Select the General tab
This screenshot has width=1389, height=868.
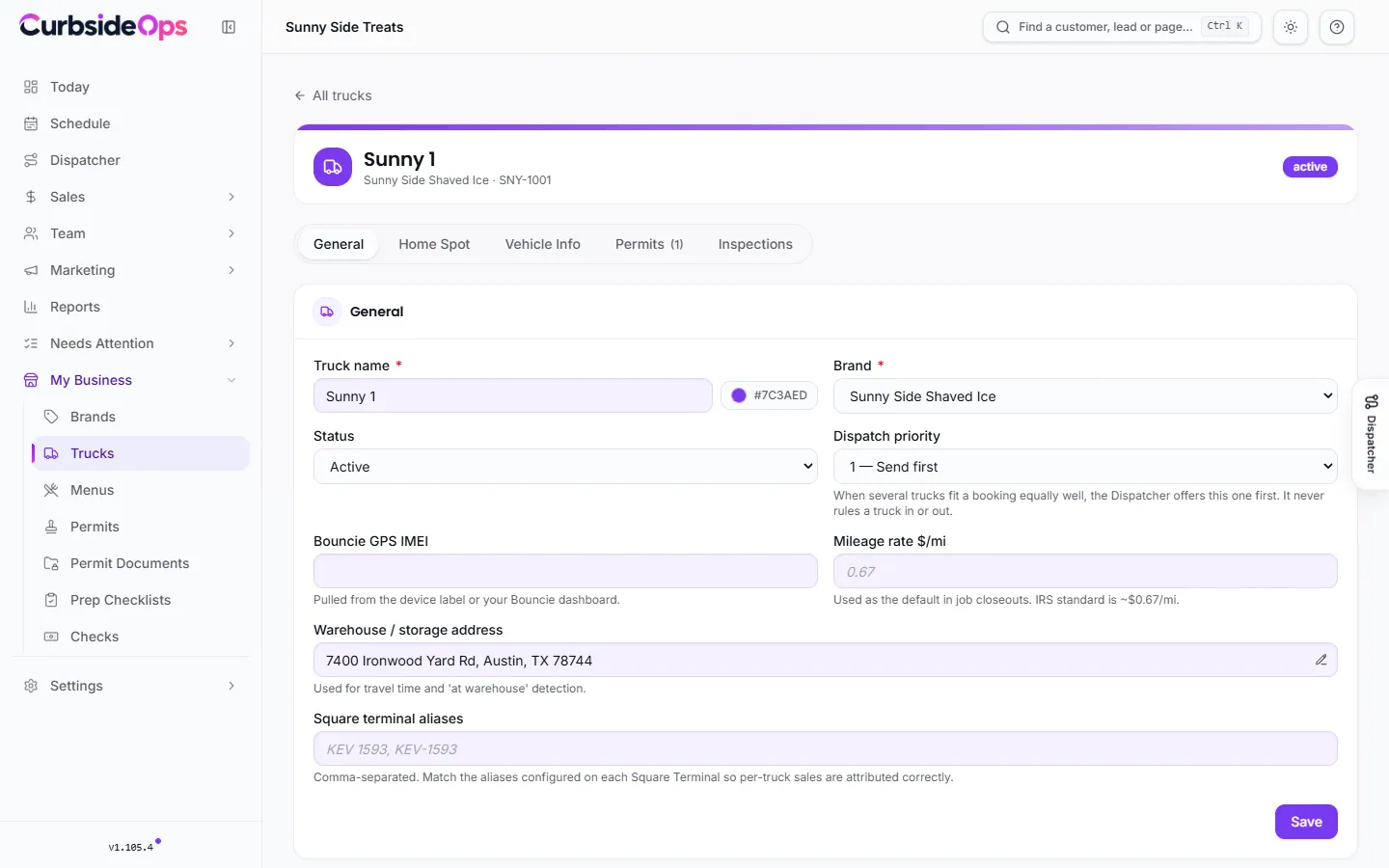(x=339, y=244)
